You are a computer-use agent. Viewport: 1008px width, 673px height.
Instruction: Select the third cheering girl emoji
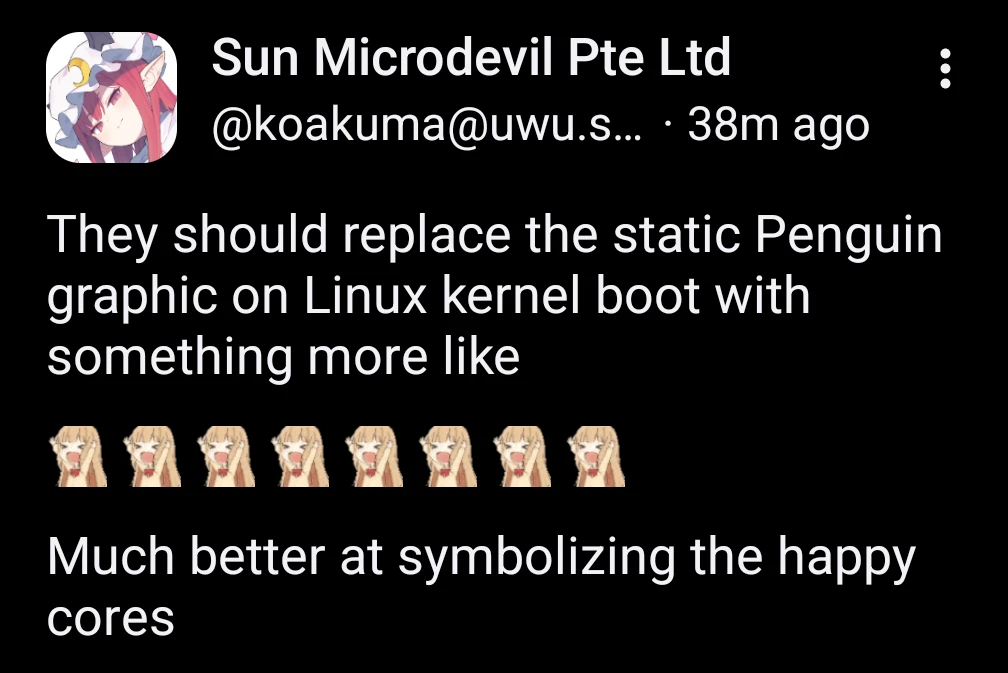tap(226, 456)
